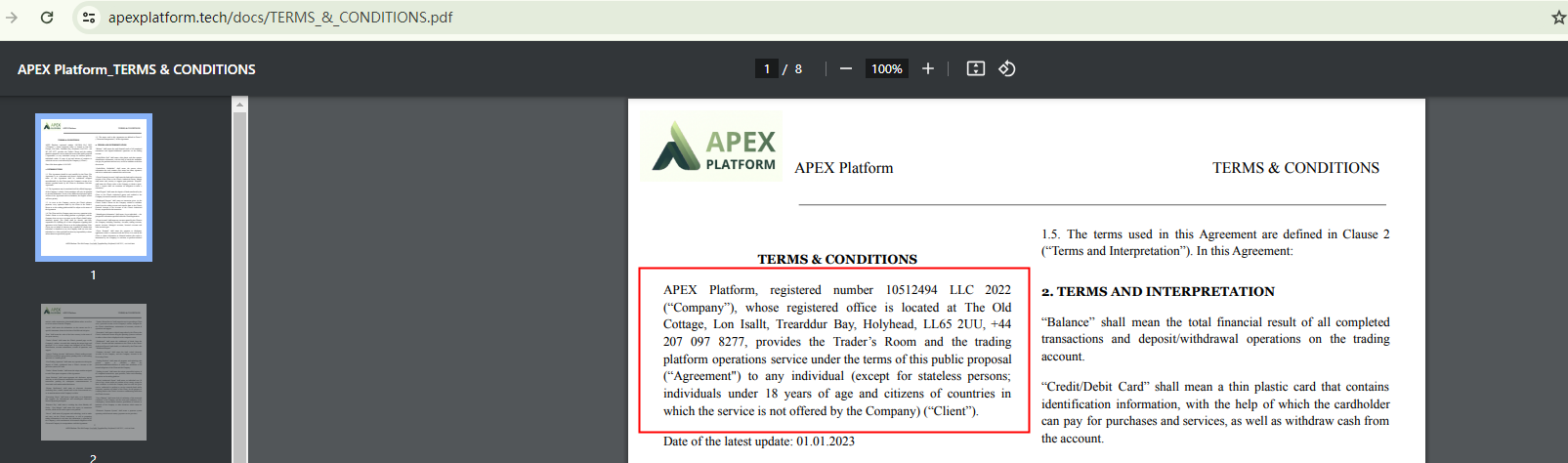Click the '“Balance” shall mean' definition paragraph
The width and height of the screenshot is (1568, 463).
[1215, 339]
